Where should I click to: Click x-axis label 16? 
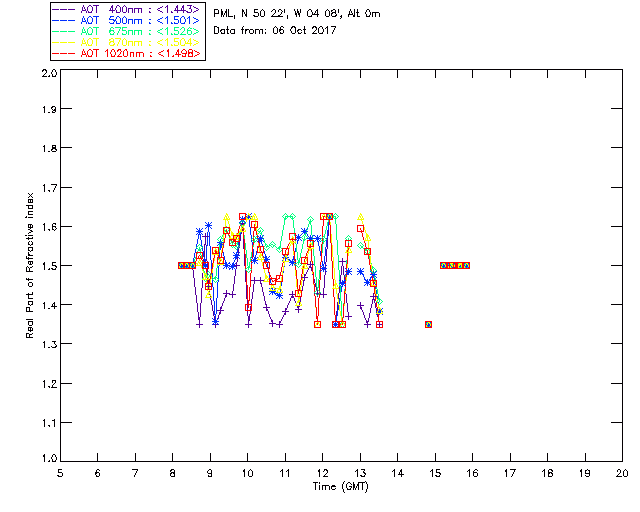click(473, 473)
